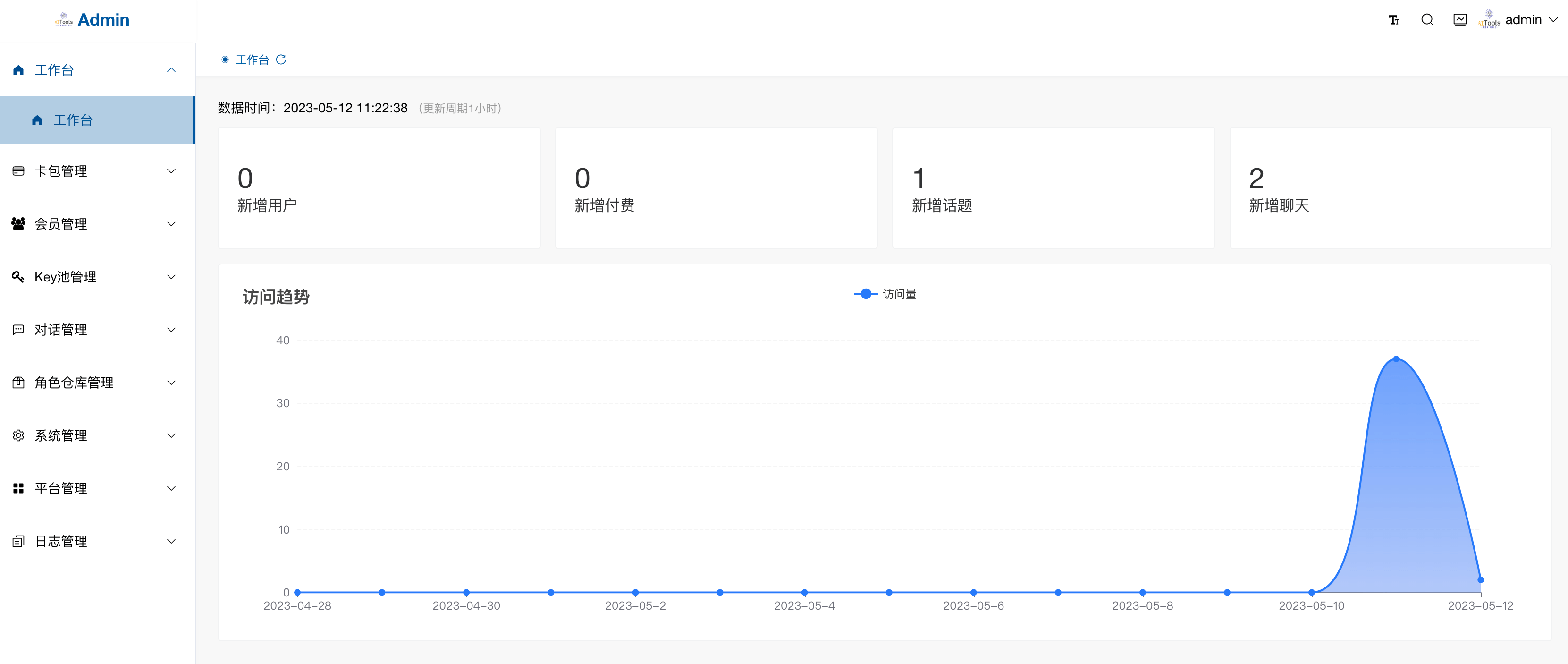Click the 卡包管理 card icon
1568x664 pixels.
(x=18, y=171)
